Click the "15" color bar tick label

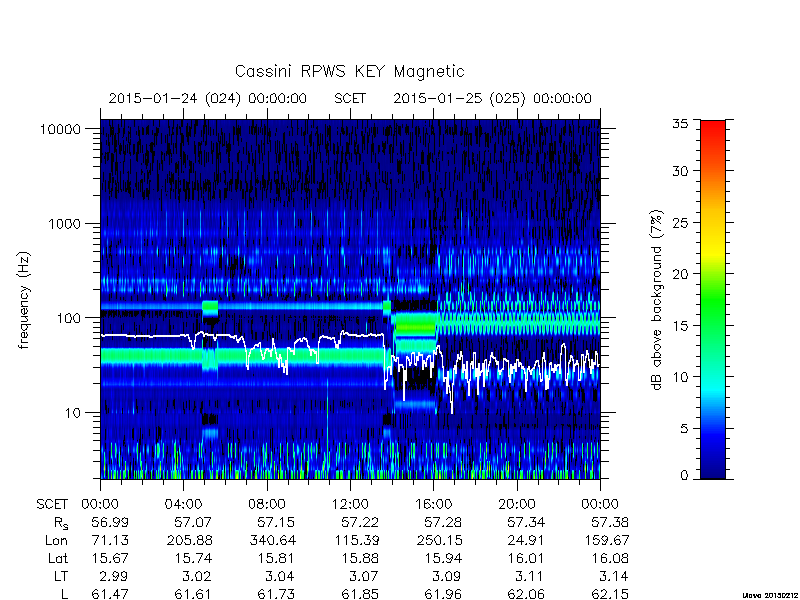680,326
